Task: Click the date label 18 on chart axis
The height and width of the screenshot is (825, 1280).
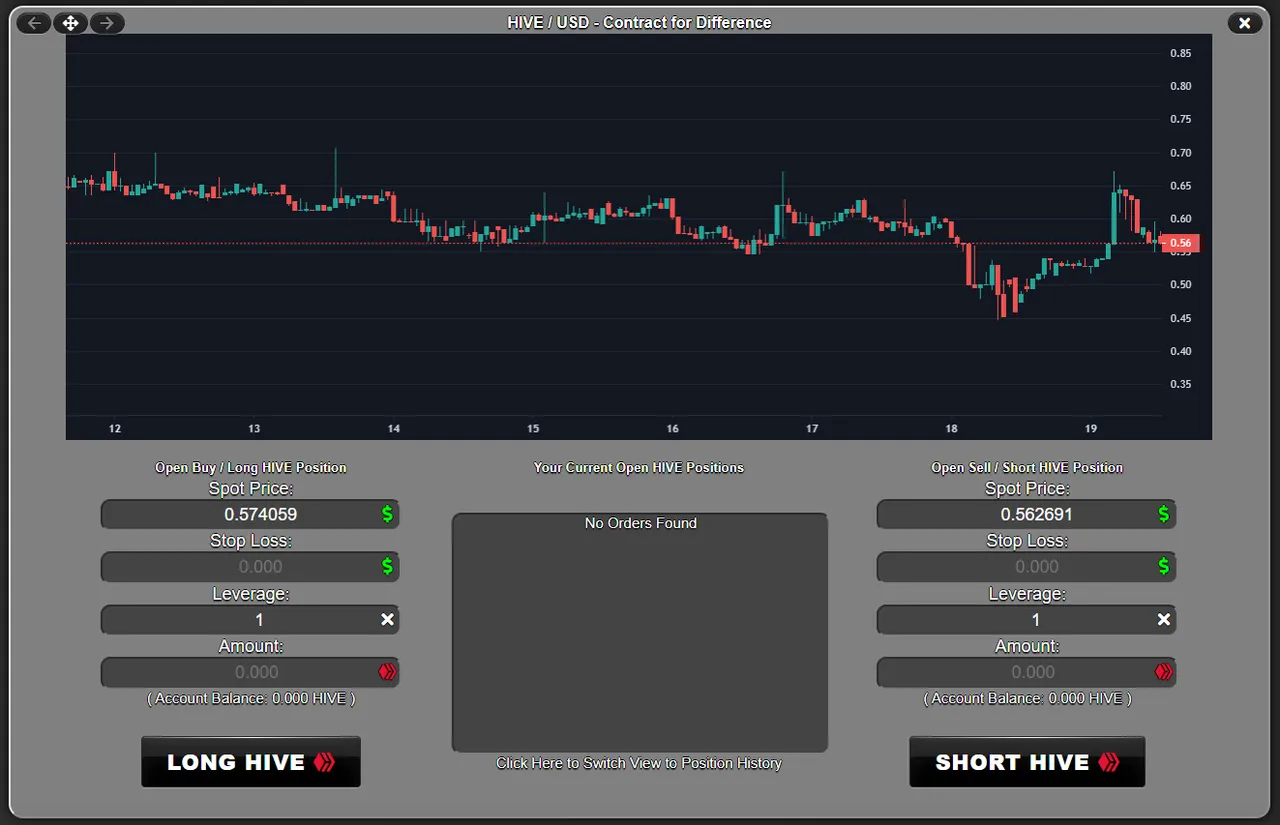Action: point(952,429)
